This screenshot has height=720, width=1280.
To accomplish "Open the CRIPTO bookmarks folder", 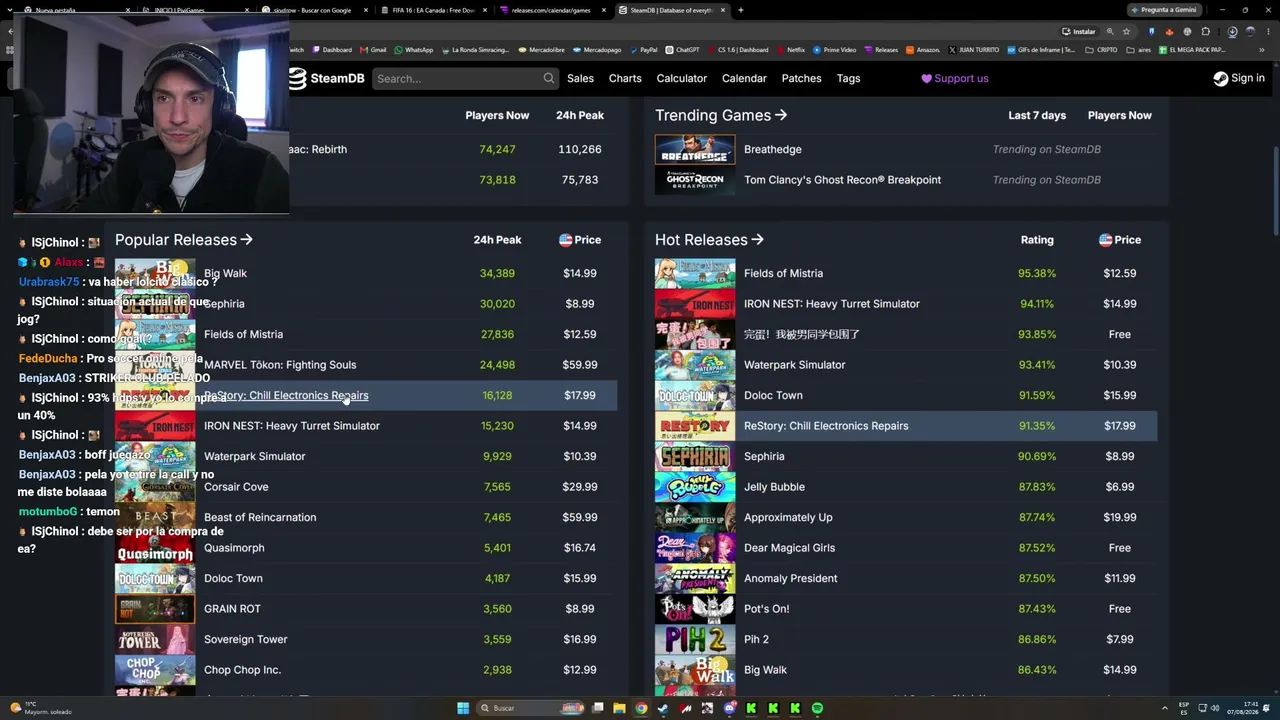I will (1102, 50).
